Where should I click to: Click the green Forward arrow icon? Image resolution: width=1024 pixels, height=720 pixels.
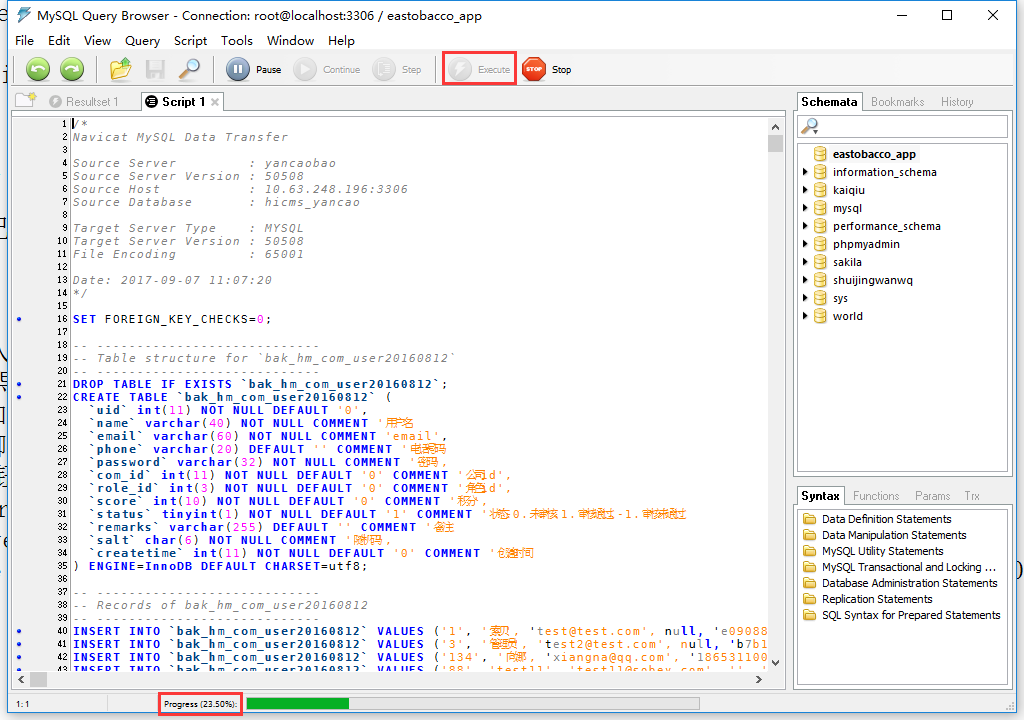pyautogui.click(x=71, y=69)
